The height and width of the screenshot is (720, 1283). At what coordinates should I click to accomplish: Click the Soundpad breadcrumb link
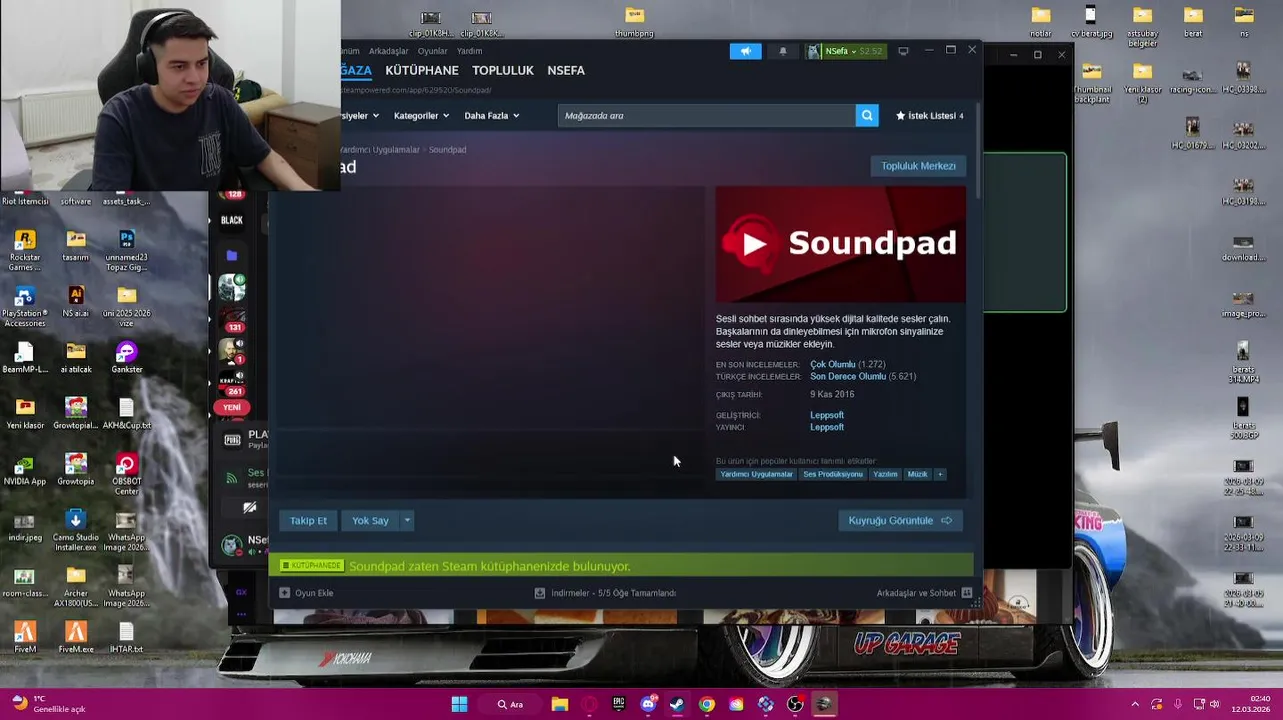447,149
